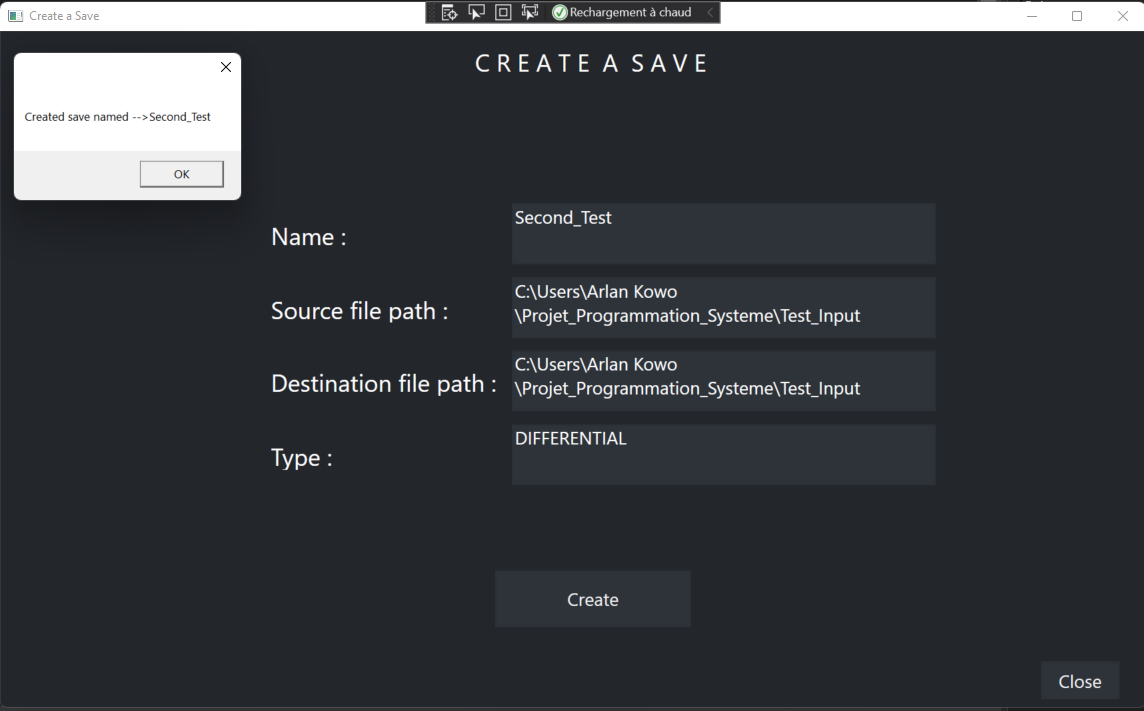Dismiss the confirmation dialog with its X

click(x=225, y=67)
